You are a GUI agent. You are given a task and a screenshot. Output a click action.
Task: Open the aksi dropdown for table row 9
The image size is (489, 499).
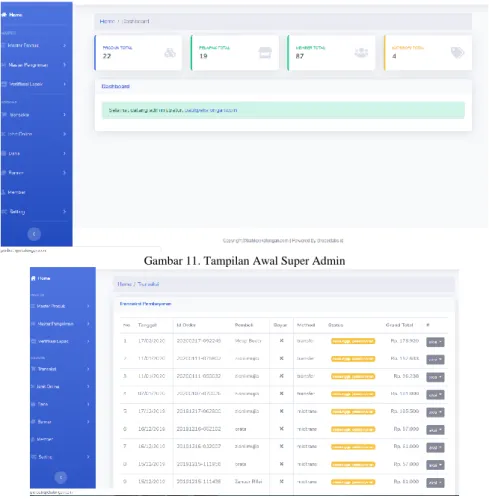pyautogui.click(x=435, y=483)
